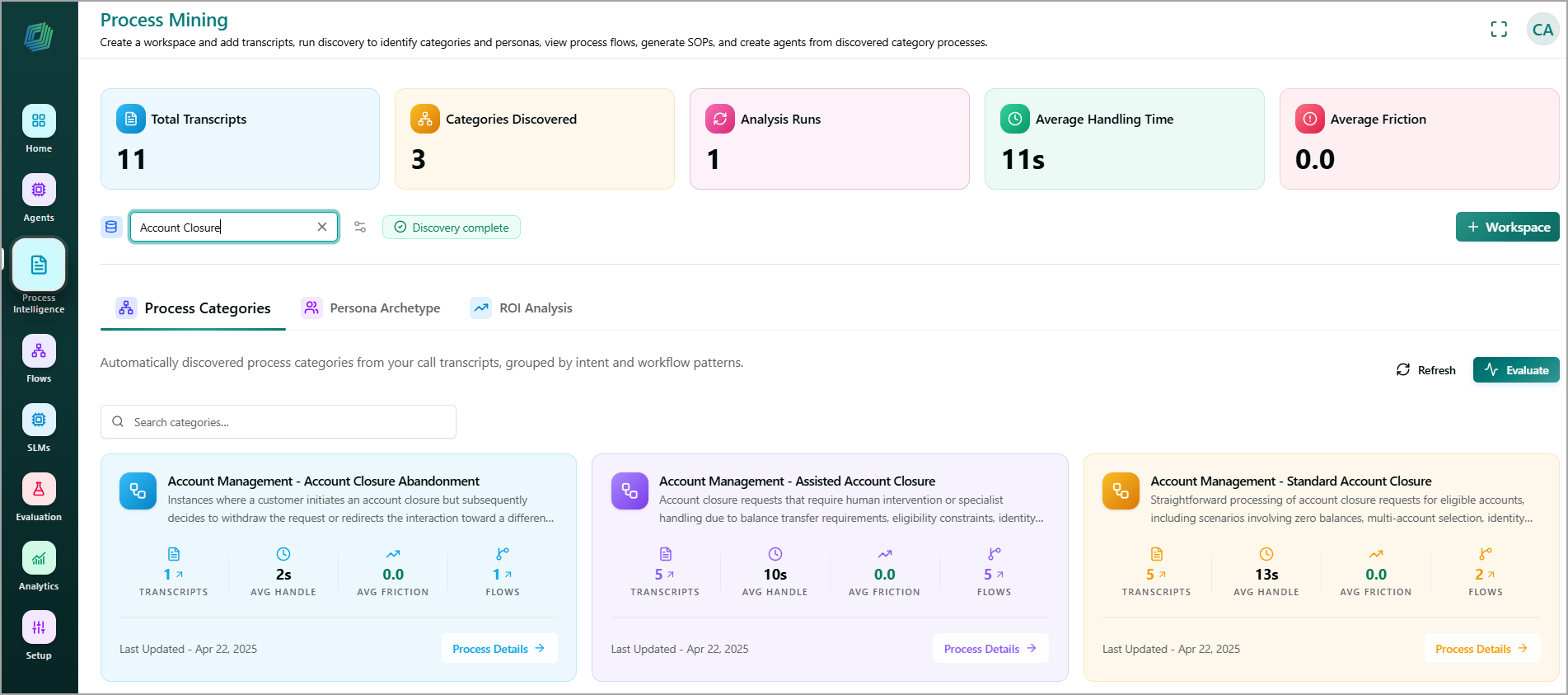The width and height of the screenshot is (1568, 695).
Task: Focus the Search categories field
Action: coord(278,422)
